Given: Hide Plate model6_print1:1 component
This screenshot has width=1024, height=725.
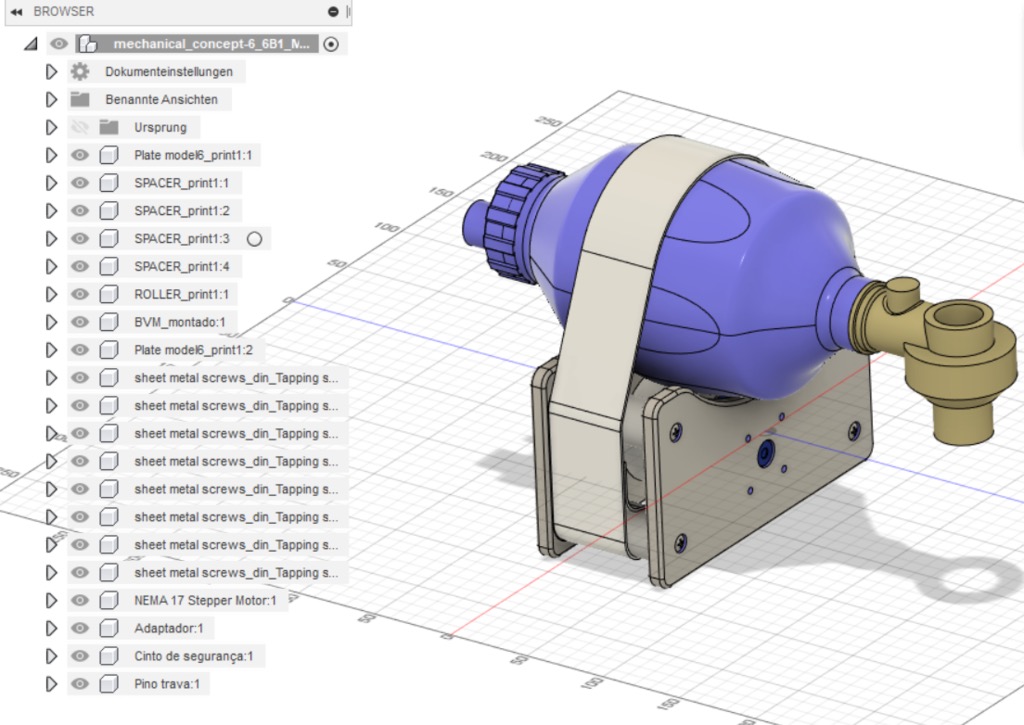Looking at the screenshot, I should point(80,155).
